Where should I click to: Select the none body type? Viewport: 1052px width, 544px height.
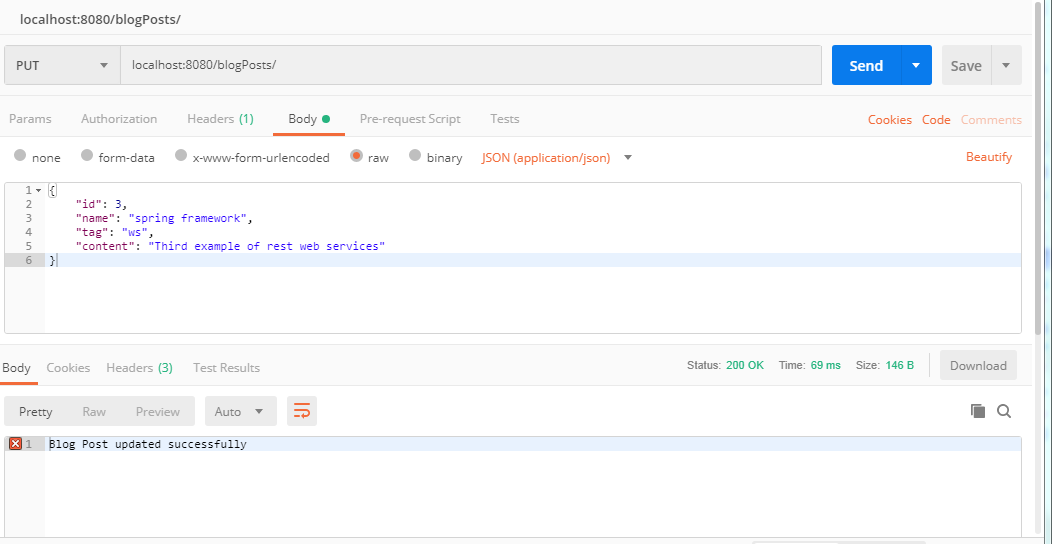[x=20, y=156]
